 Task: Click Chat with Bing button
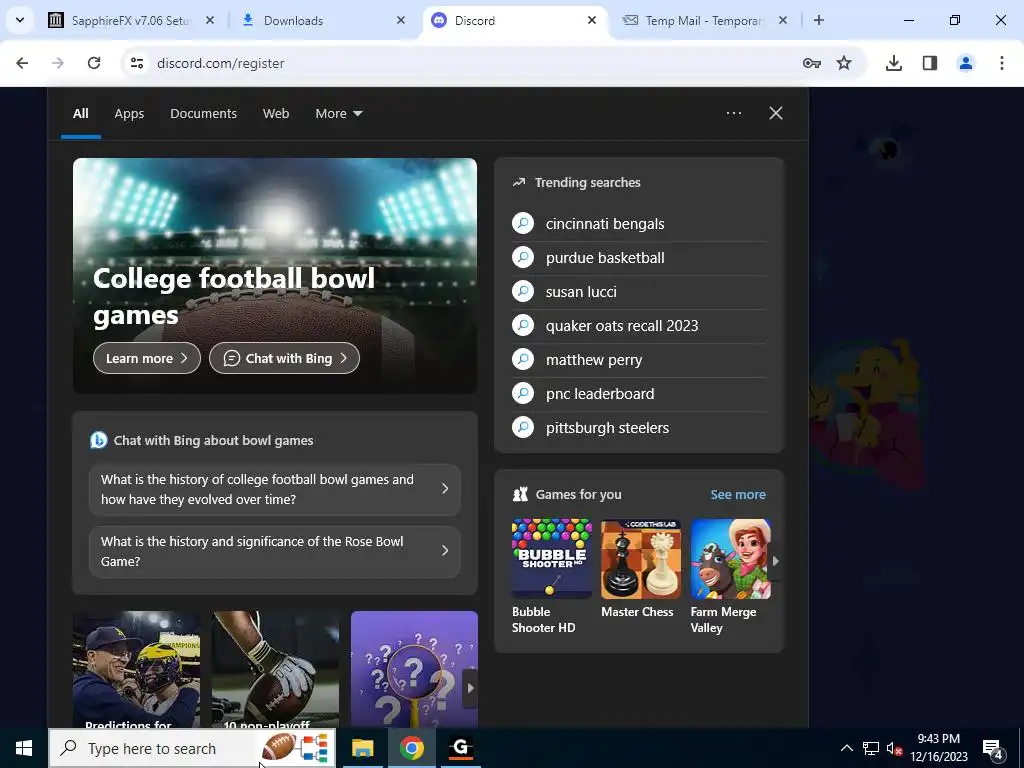284,358
